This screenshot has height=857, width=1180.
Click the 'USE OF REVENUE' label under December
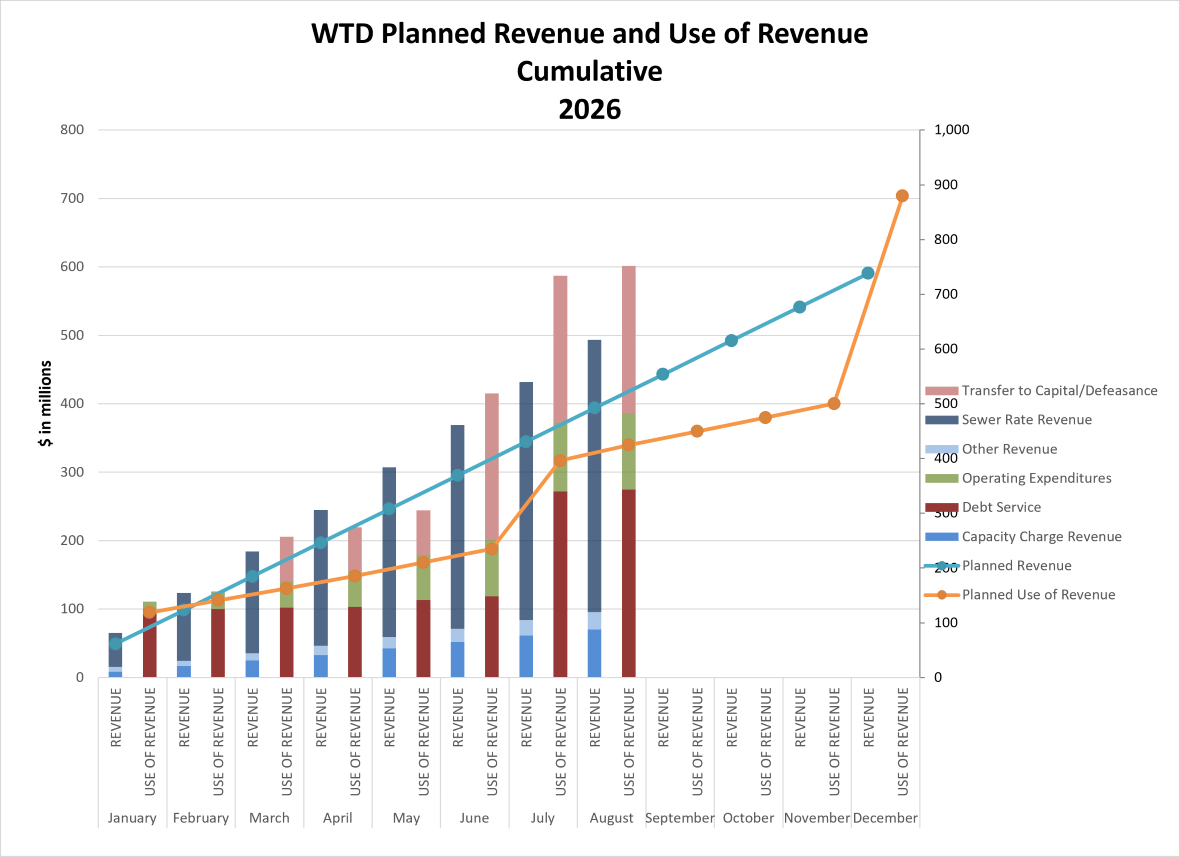[x=902, y=742]
